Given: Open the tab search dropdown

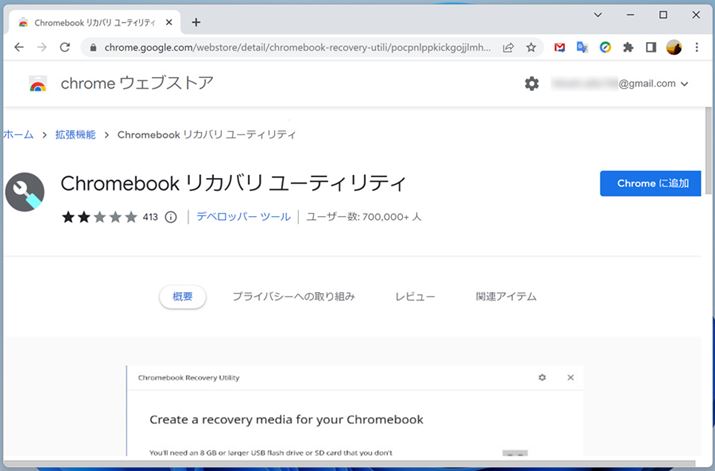Looking at the screenshot, I should (598, 15).
